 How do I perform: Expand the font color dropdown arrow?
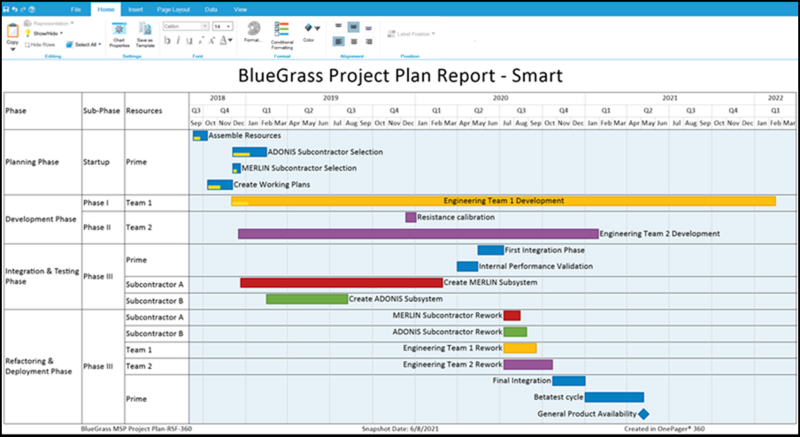(231, 40)
